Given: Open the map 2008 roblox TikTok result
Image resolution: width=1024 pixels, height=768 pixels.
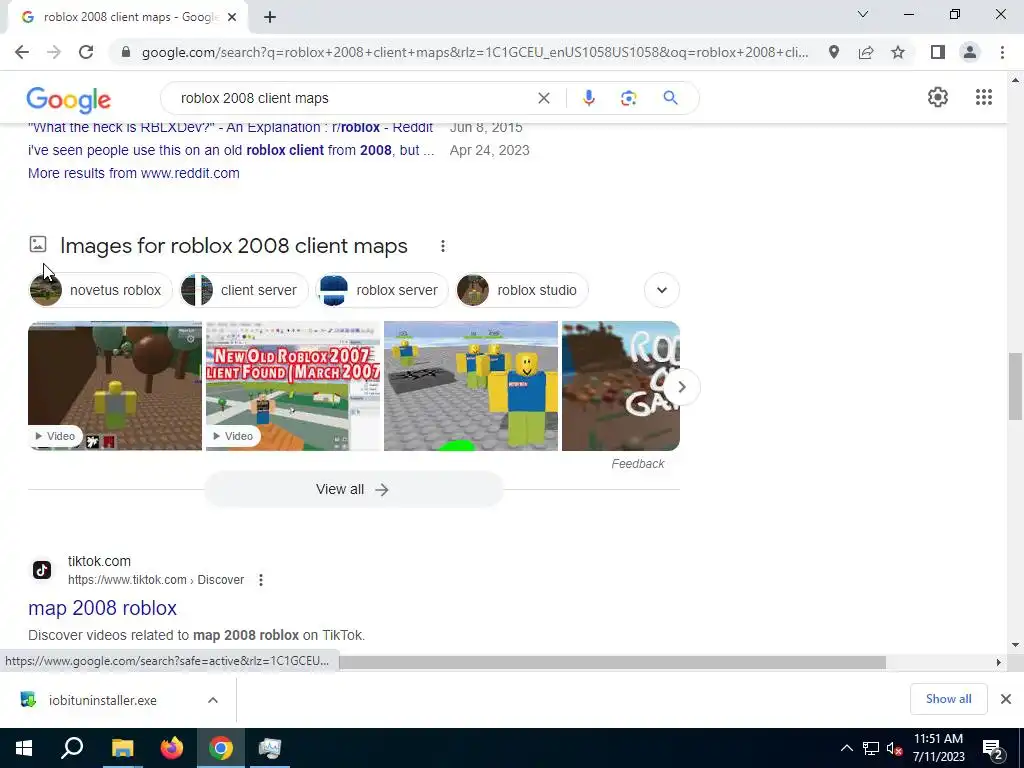Looking at the screenshot, I should tap(103, 608).
